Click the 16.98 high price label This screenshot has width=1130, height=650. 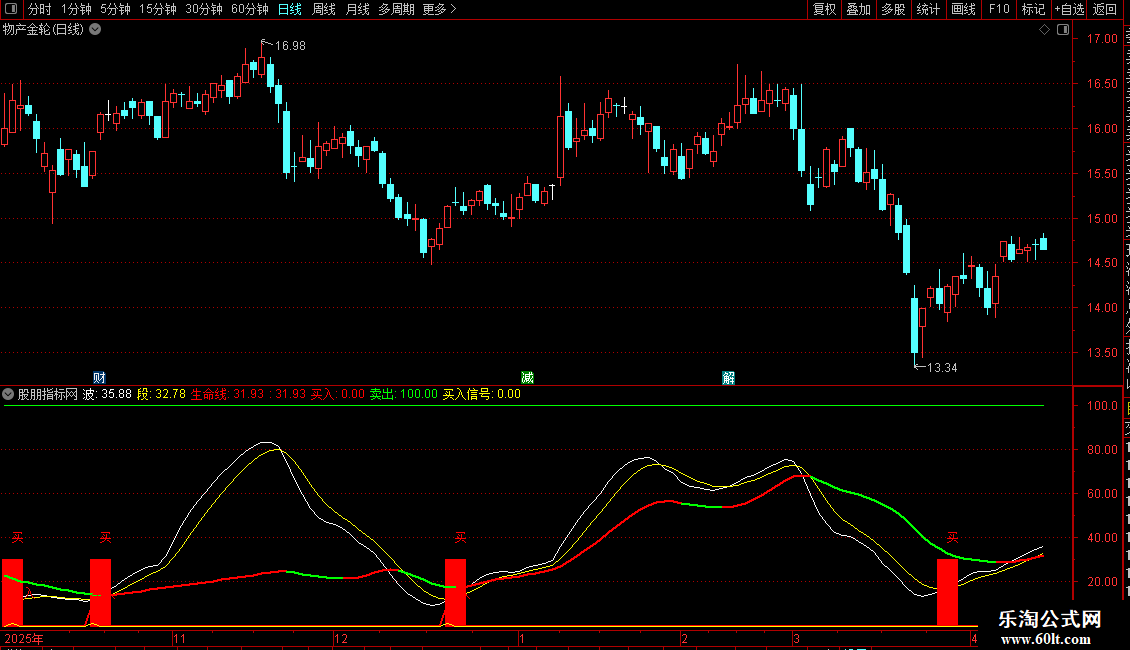tap(290, 46)
